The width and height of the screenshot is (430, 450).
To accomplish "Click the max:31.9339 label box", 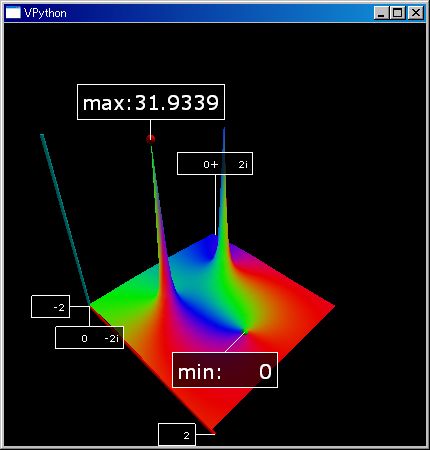I will (x=151, y=102).
